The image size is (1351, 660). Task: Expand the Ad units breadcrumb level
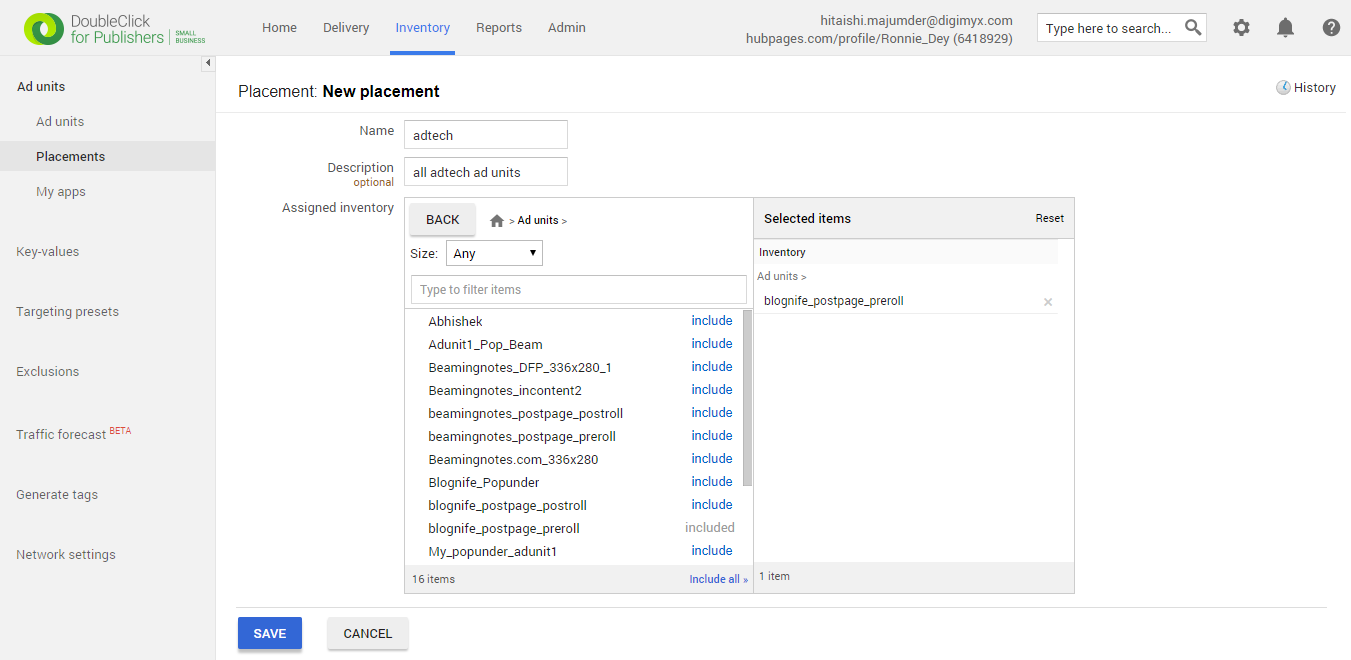click(x=539, y=220)
